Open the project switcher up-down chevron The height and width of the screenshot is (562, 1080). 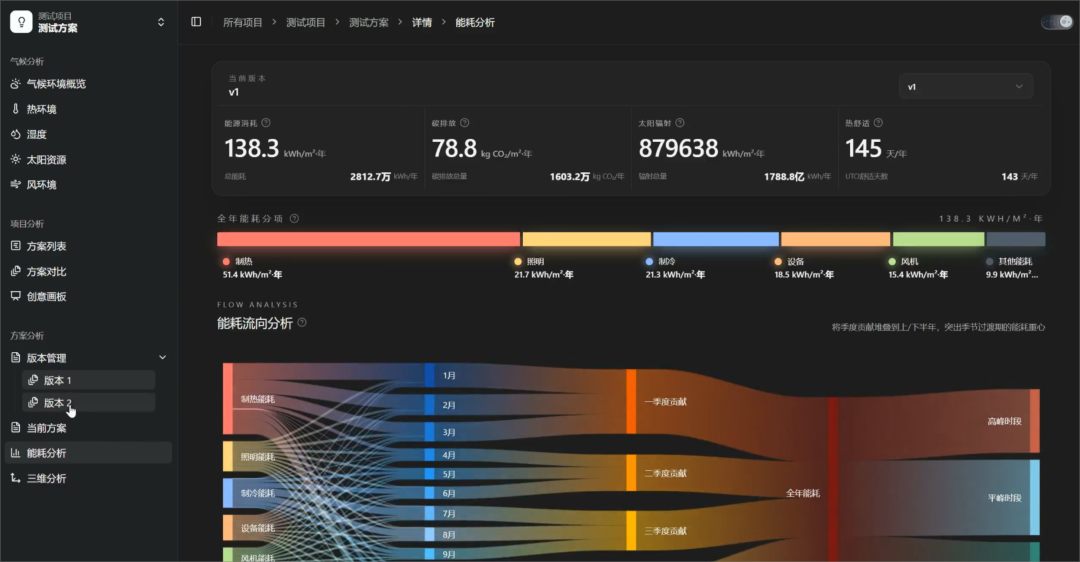[x=161, y=22]
